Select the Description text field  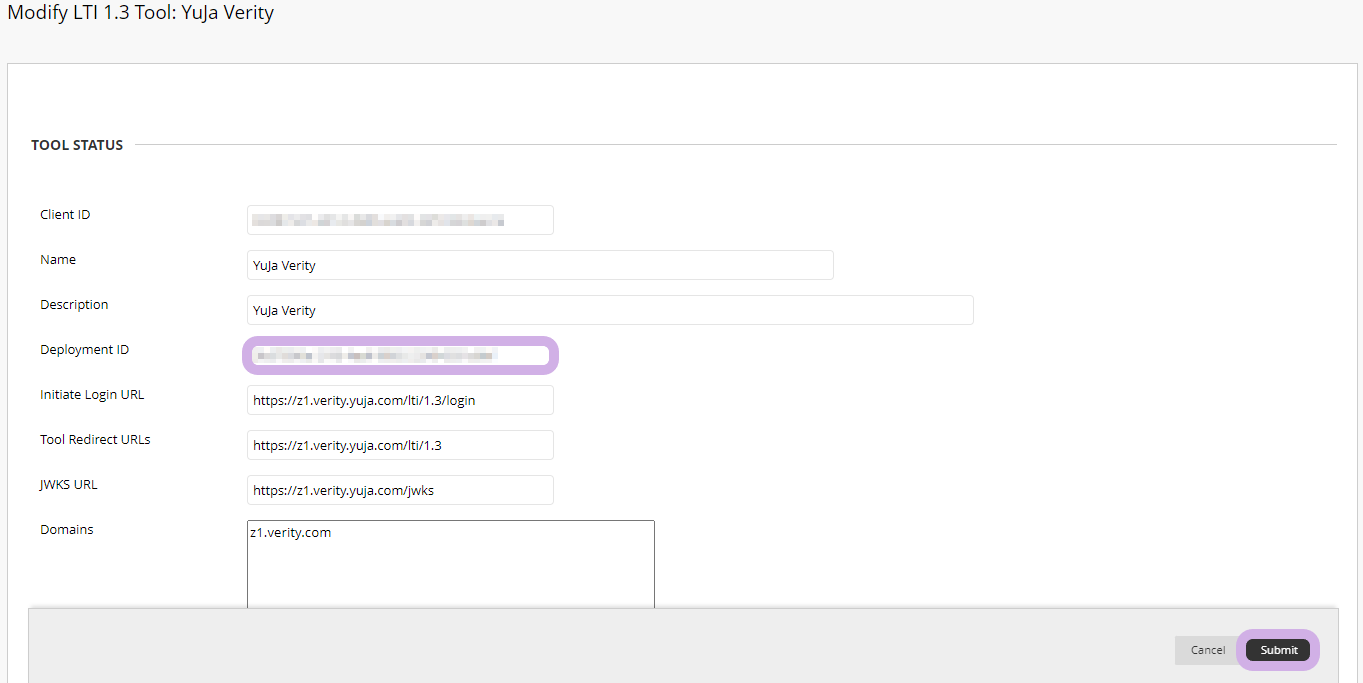[610, 310]
